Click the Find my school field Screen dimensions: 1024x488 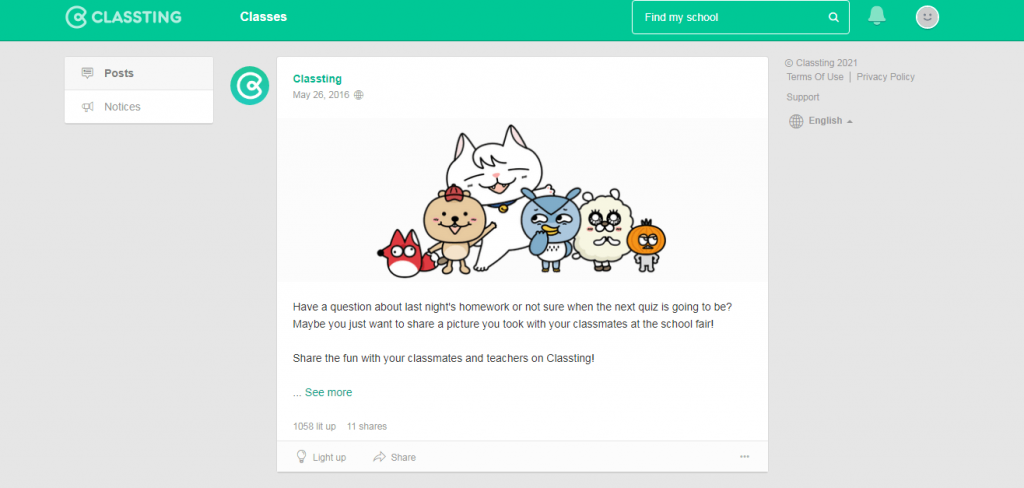coord(741,17)
